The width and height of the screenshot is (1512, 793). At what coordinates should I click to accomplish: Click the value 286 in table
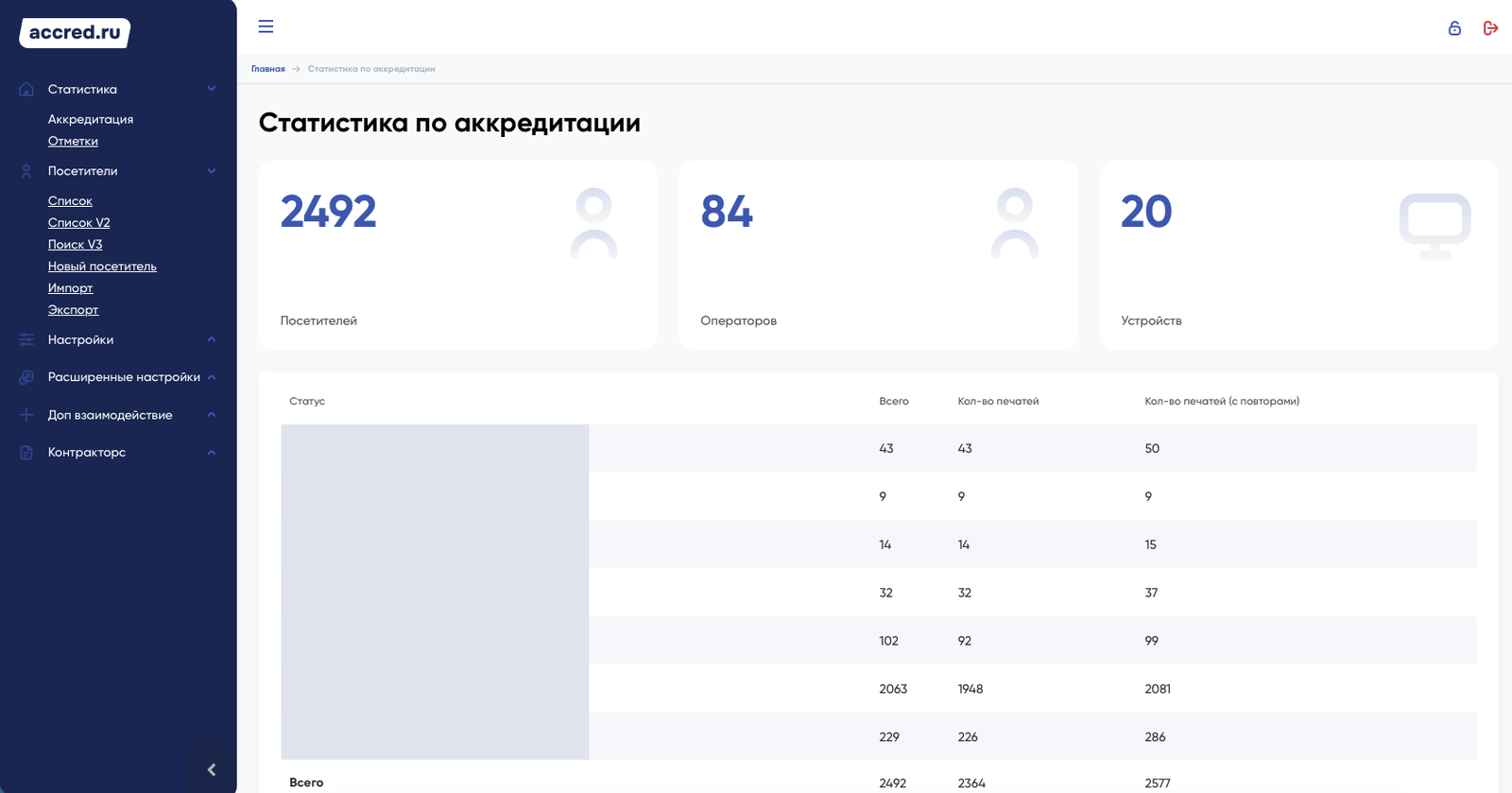1155,737
